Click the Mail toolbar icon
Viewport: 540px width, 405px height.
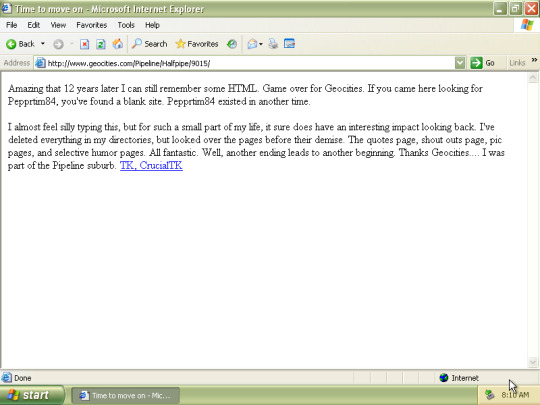[252, 44]
